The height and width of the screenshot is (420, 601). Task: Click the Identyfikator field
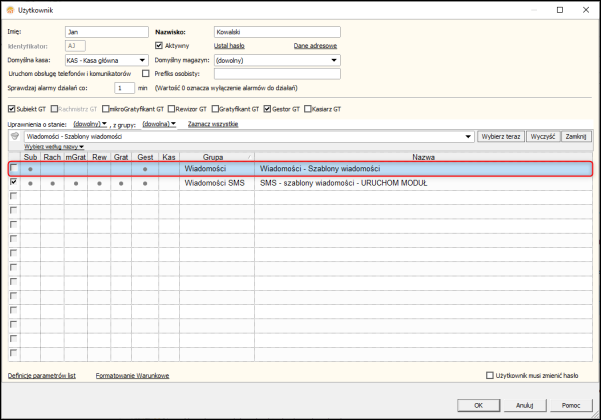(76, 46)
